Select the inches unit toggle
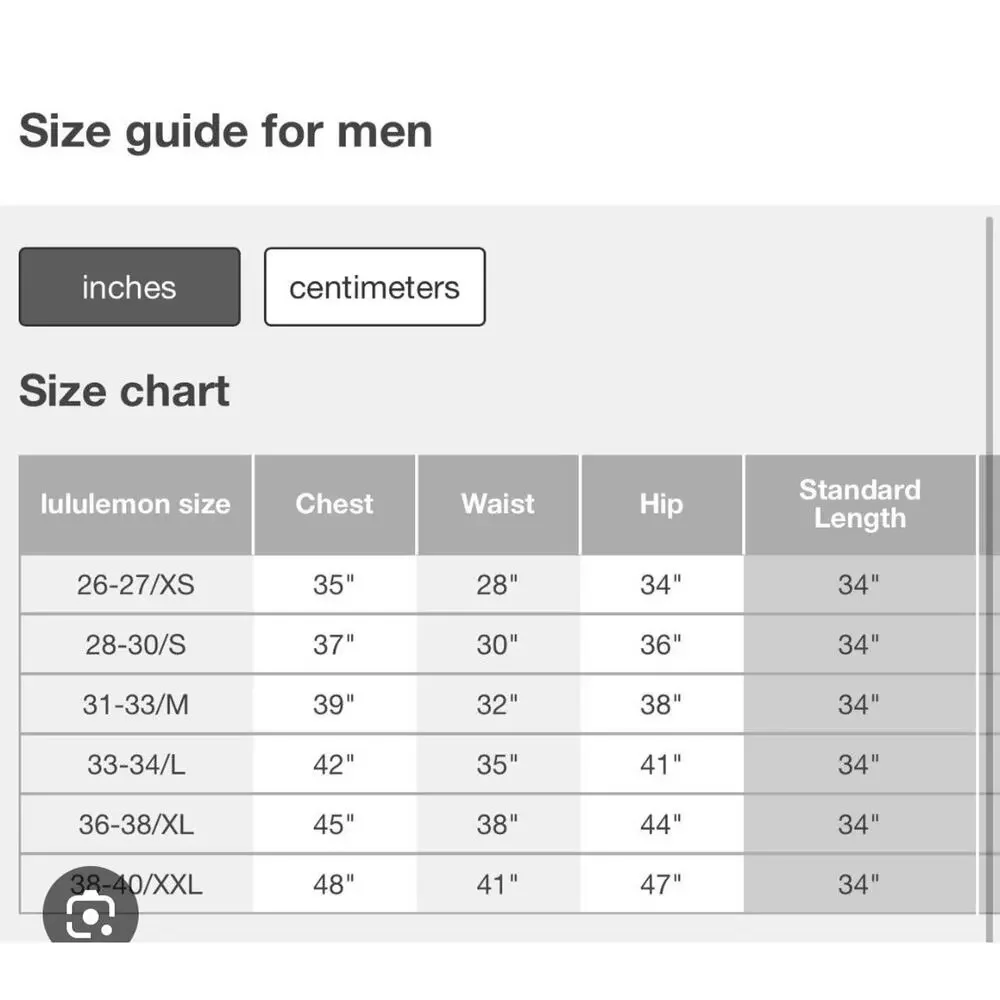This screenshot has width=1000, height=1000. coord(129,287)
